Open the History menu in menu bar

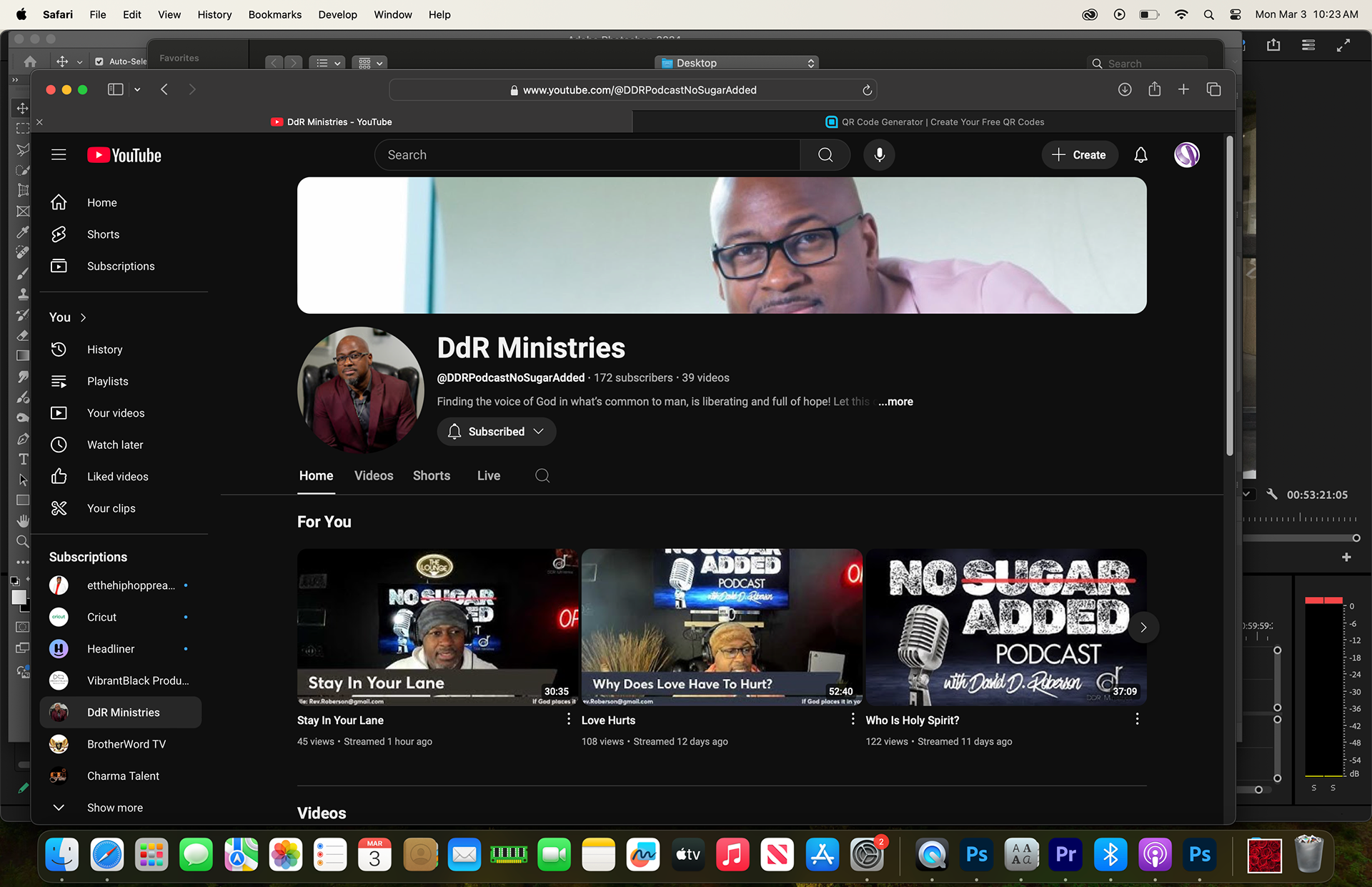pos(214,14)
